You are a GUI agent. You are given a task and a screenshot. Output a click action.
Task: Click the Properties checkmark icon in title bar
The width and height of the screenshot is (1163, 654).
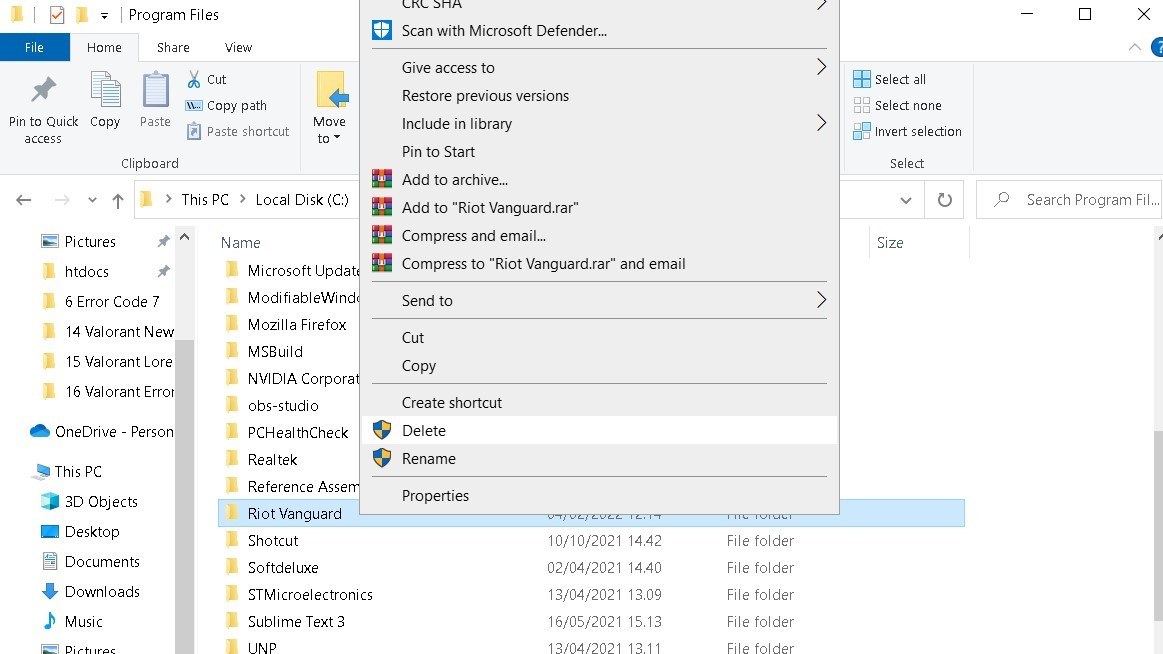coord(56,15)
